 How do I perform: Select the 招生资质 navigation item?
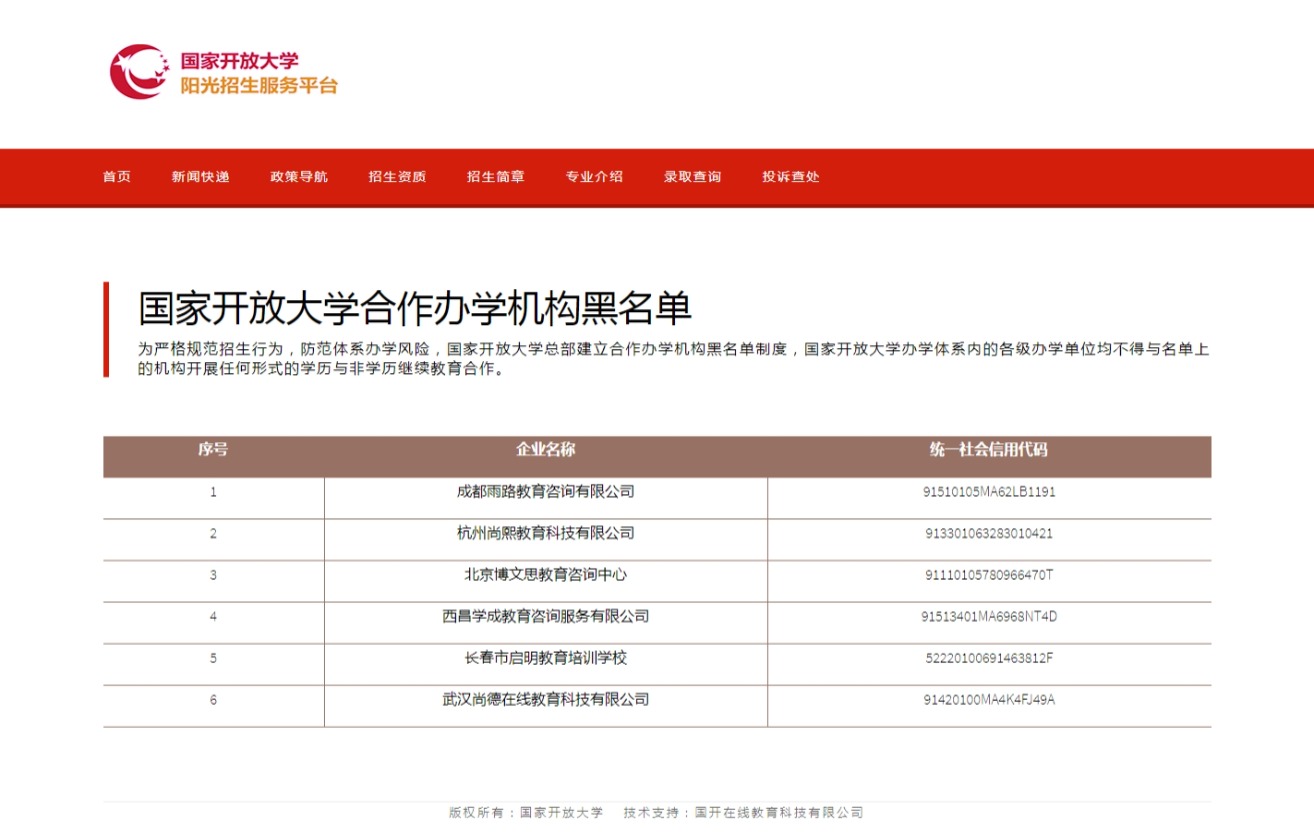(397, 177)
